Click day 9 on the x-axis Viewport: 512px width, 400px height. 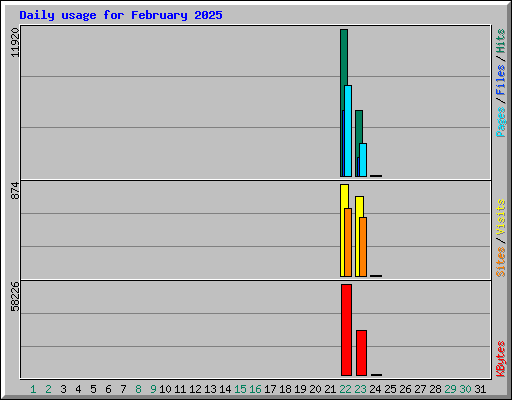[153, 389]
